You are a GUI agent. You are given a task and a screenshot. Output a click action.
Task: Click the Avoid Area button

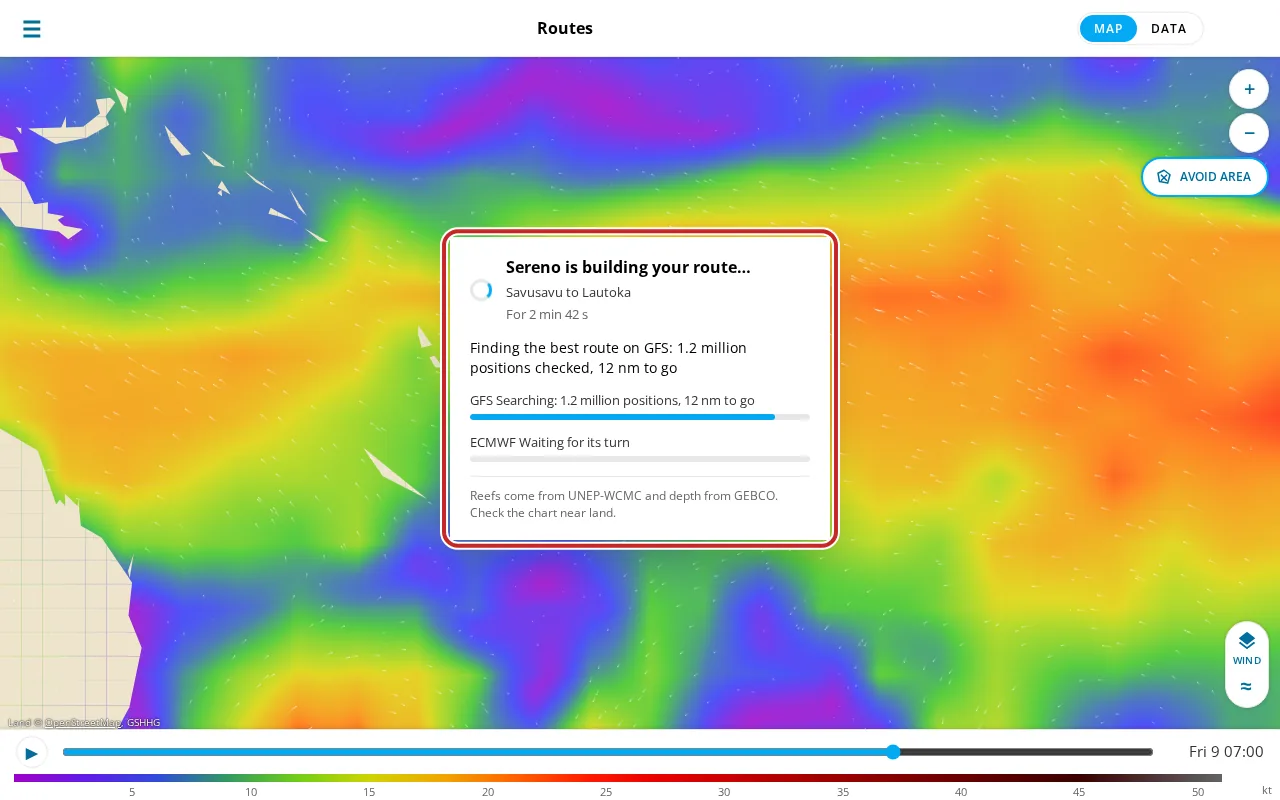coord(1205,177)
